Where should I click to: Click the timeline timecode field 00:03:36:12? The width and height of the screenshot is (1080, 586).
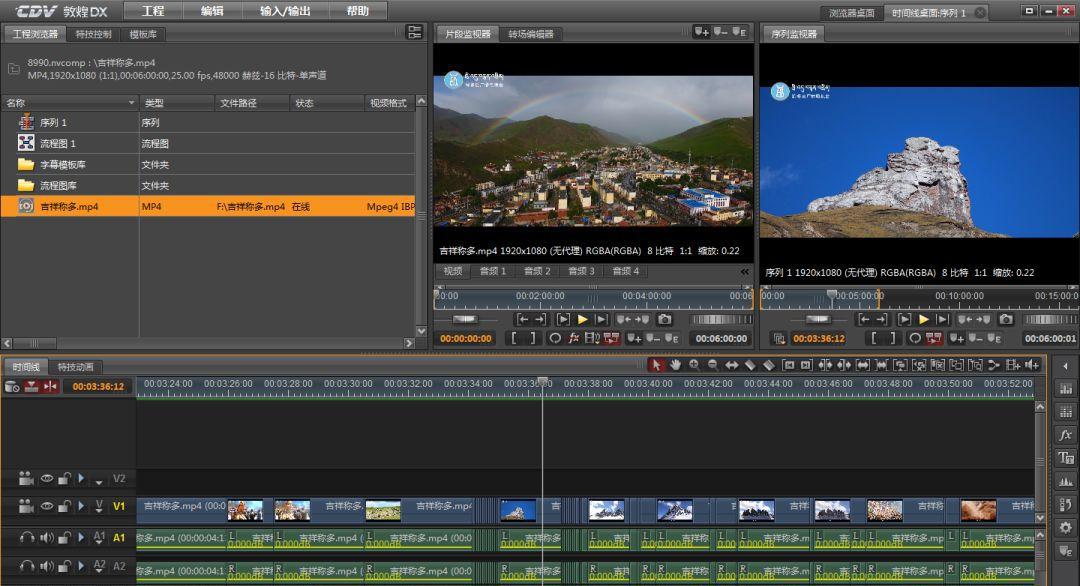coord(98,386)
